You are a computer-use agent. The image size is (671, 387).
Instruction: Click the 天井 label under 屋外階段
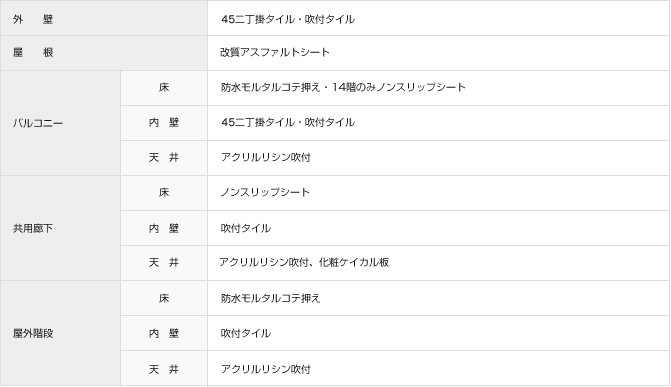click(x=164, y=368)
